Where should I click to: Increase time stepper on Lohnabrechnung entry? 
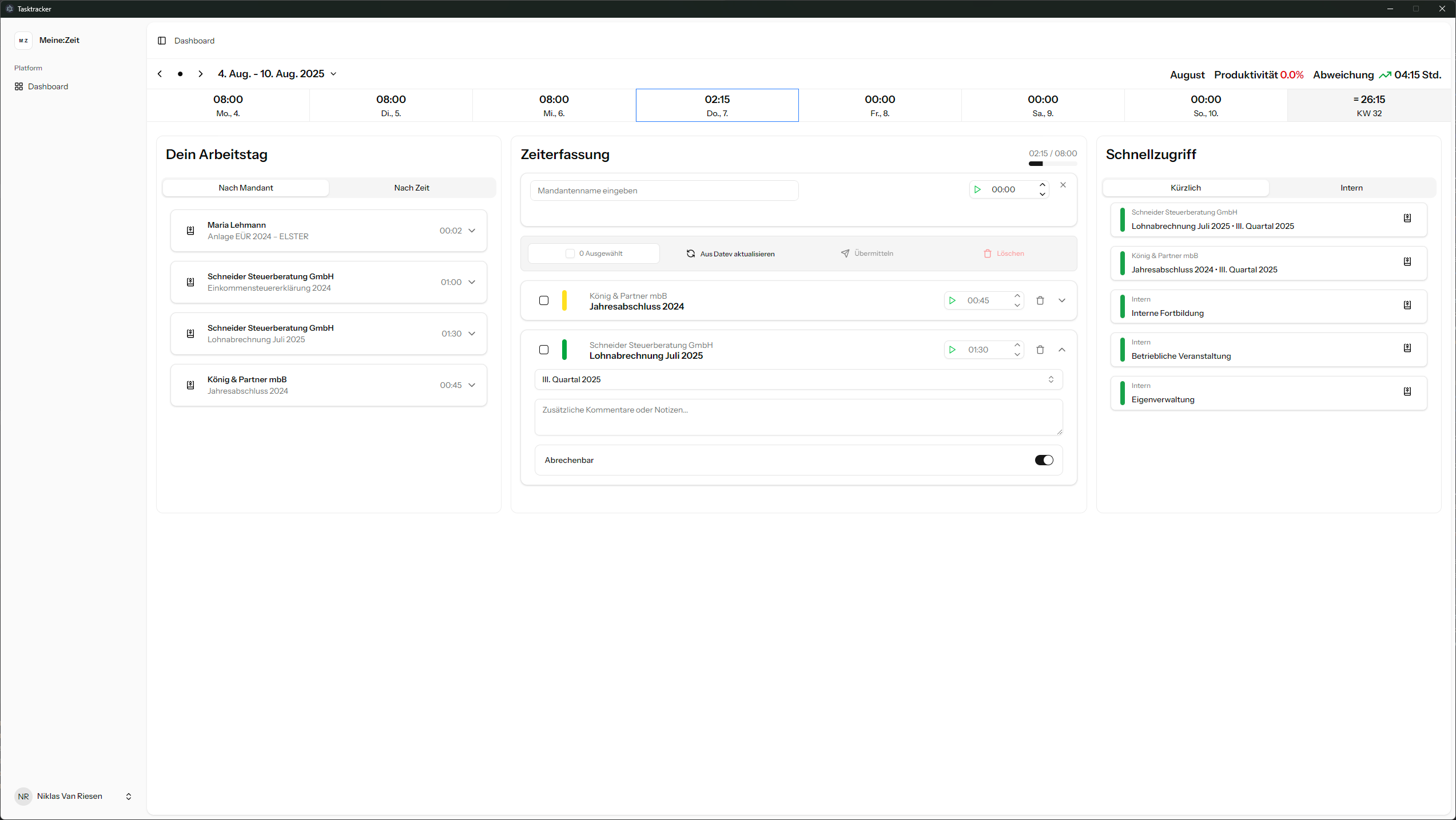click(1017, 345)
